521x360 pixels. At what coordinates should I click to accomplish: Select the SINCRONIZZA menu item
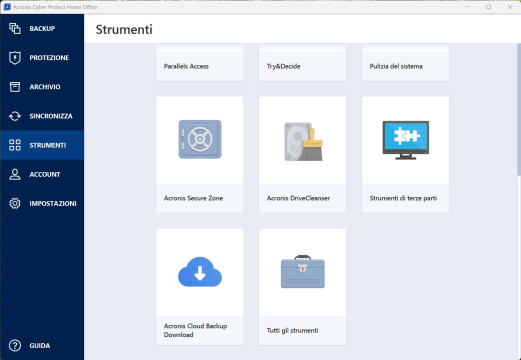tap(51, 116)
